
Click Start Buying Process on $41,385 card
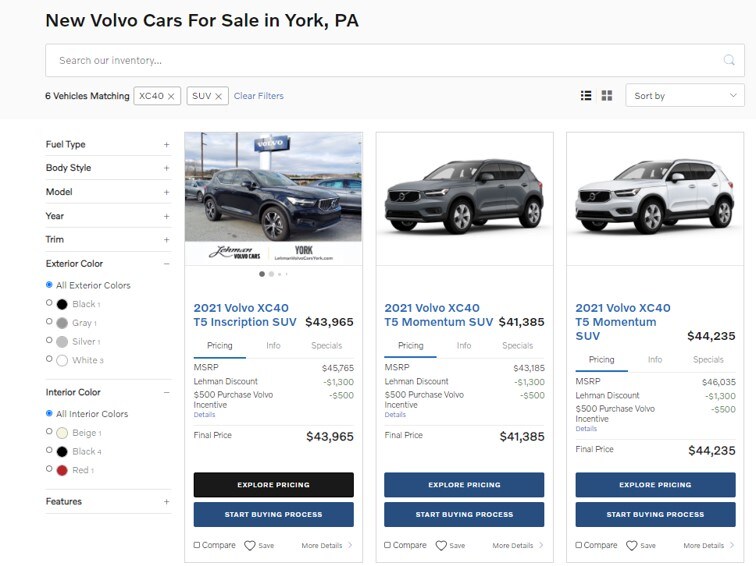[x=464, y=514]
